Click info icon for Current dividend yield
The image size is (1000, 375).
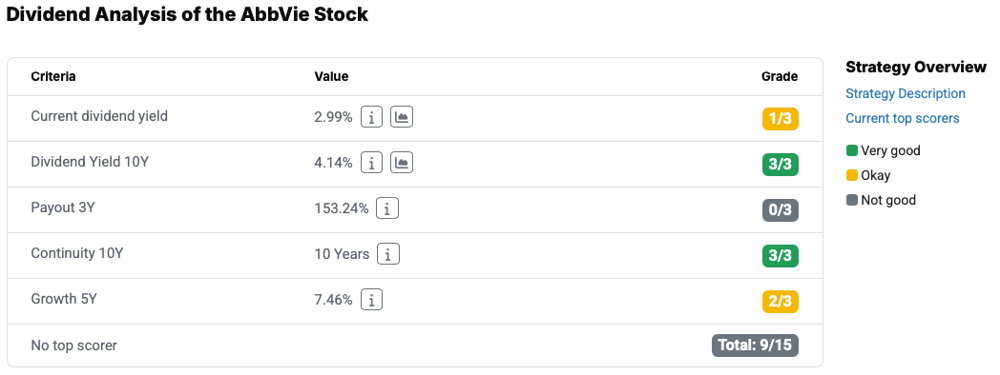[x=372, y=117]
